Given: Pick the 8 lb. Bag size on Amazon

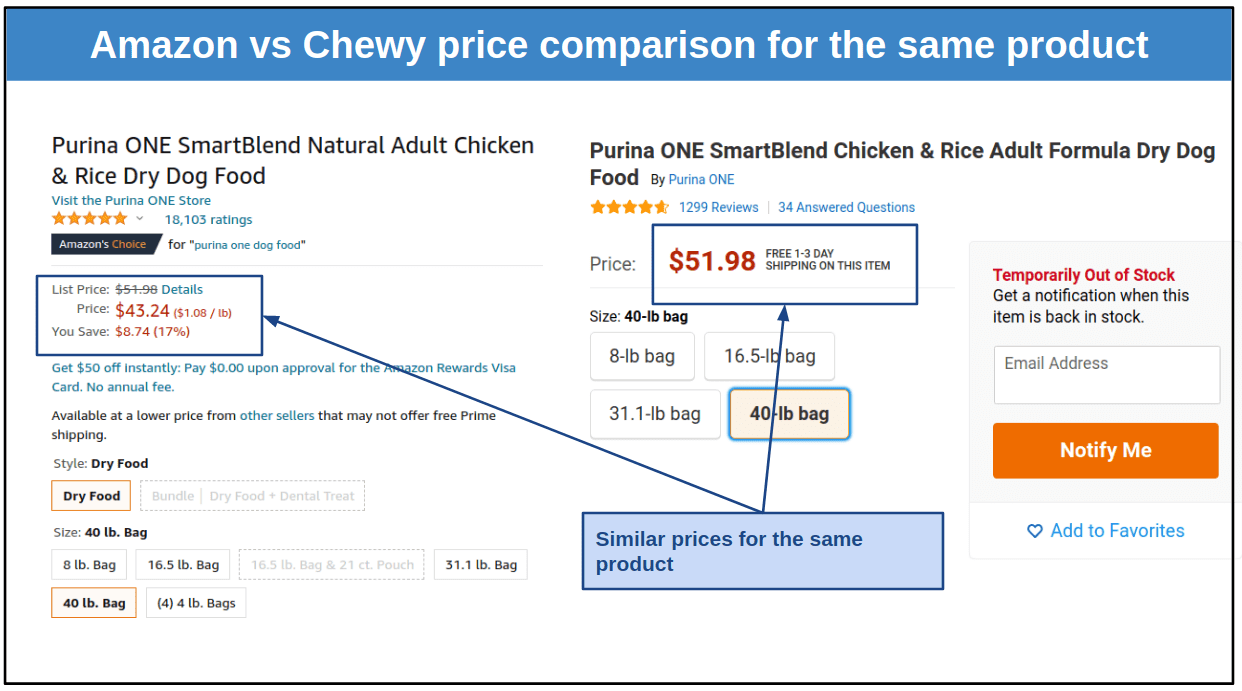Looking at the screenshot, I should (89, 565).
